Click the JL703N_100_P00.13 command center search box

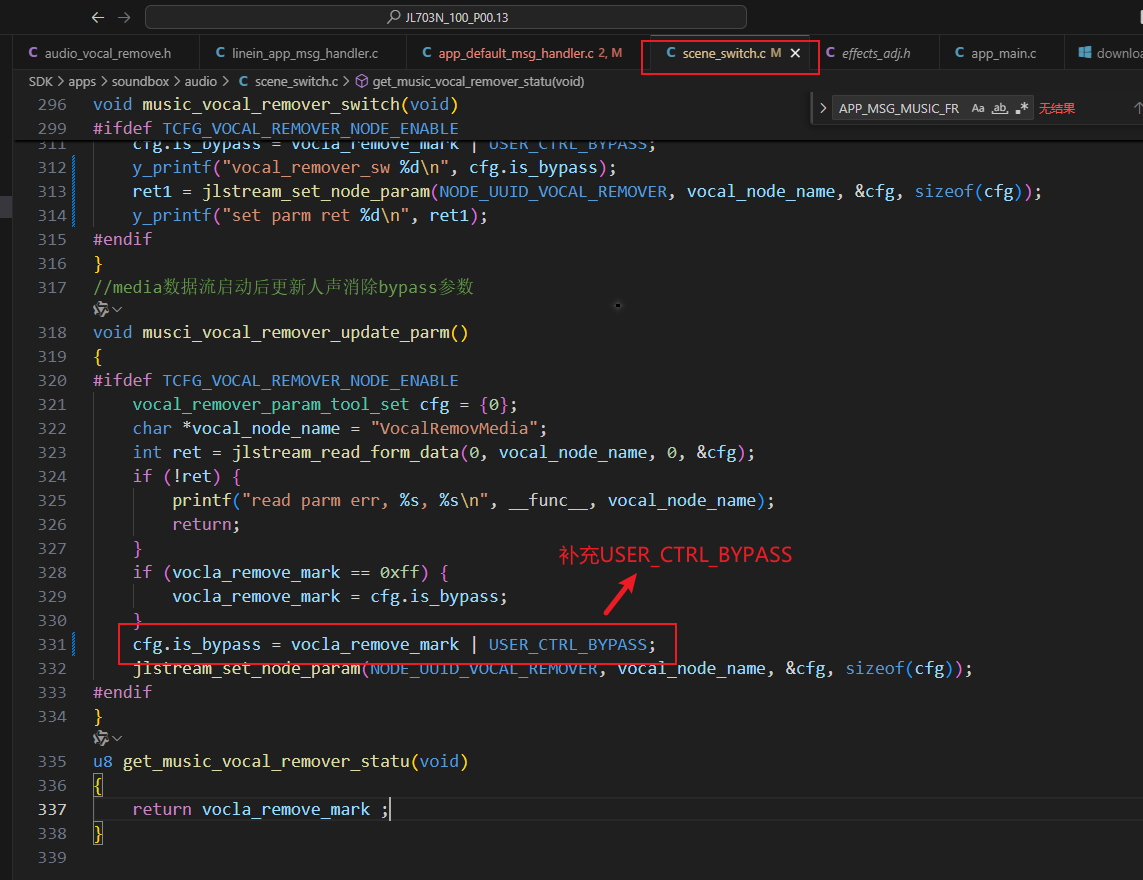click(x=446, y=17)
